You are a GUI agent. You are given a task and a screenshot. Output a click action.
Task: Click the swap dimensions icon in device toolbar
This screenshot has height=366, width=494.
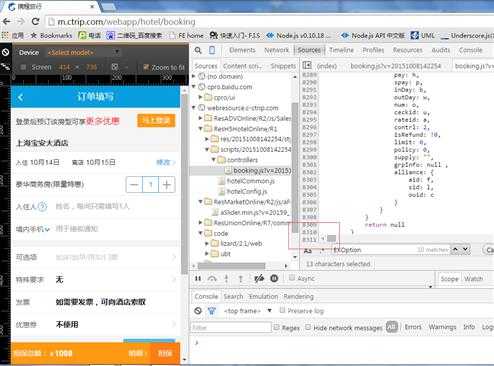[115, 67]
